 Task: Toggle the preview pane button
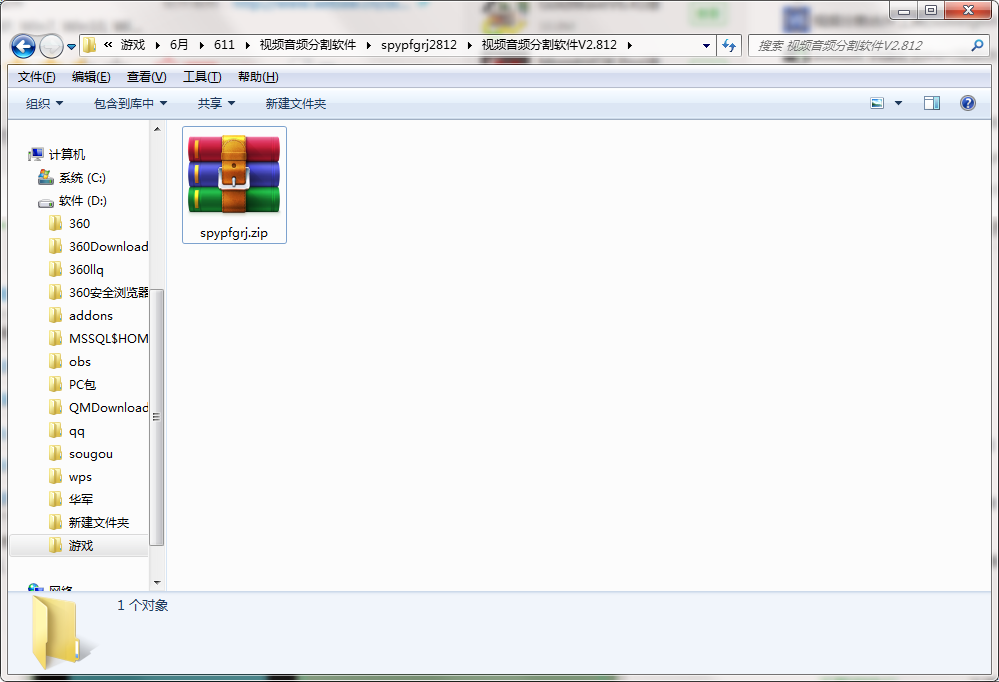931,103
